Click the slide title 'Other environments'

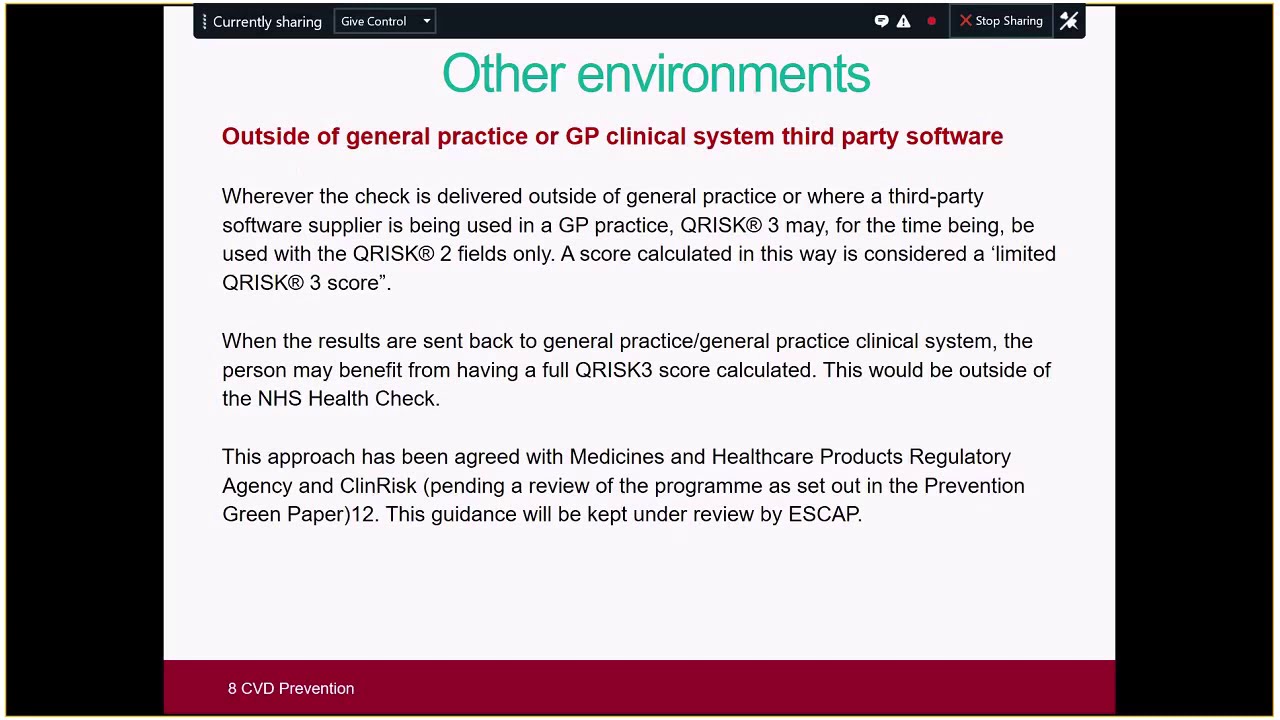(x=656, y=74)
